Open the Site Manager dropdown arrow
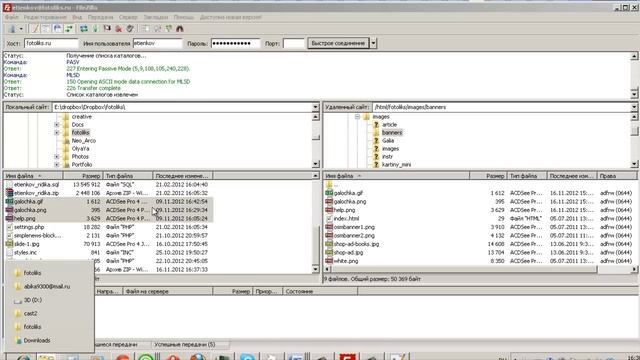The height and width of the screenshot is (360, 640). [21, 29]
